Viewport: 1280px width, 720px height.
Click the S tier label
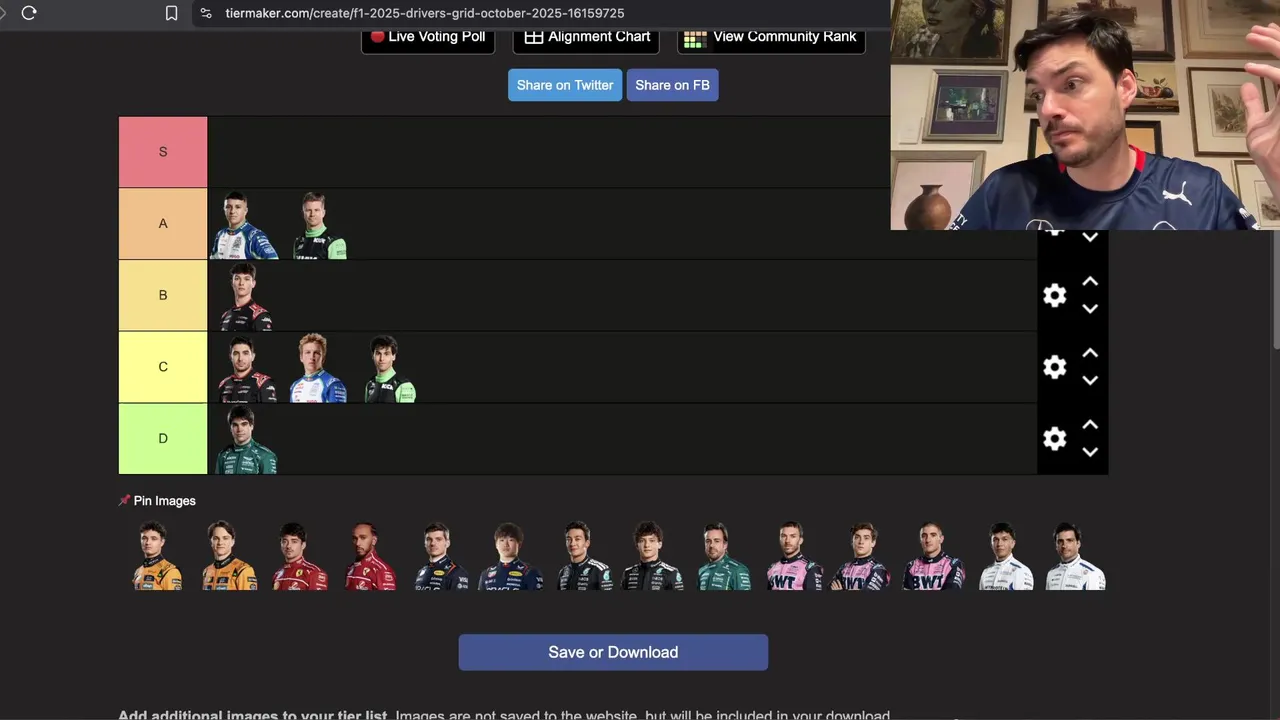tap(163, 152)
